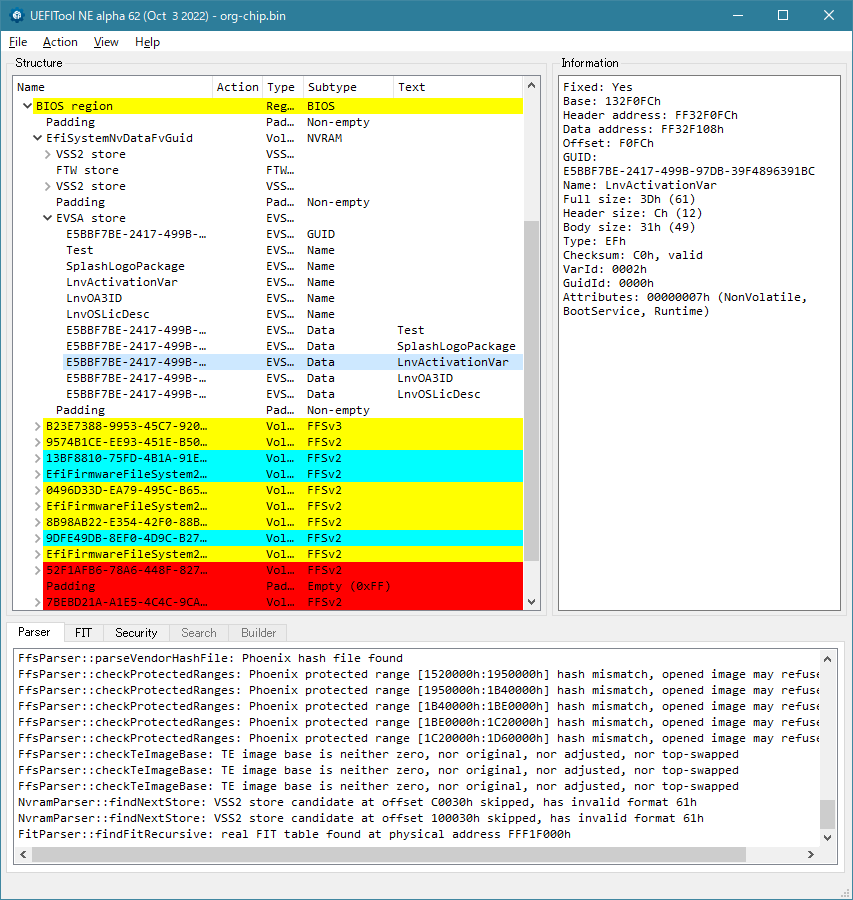This screenshot has width=853, height=900.
Task: Click the Phoenix hash file found log line
Action: 211,658
